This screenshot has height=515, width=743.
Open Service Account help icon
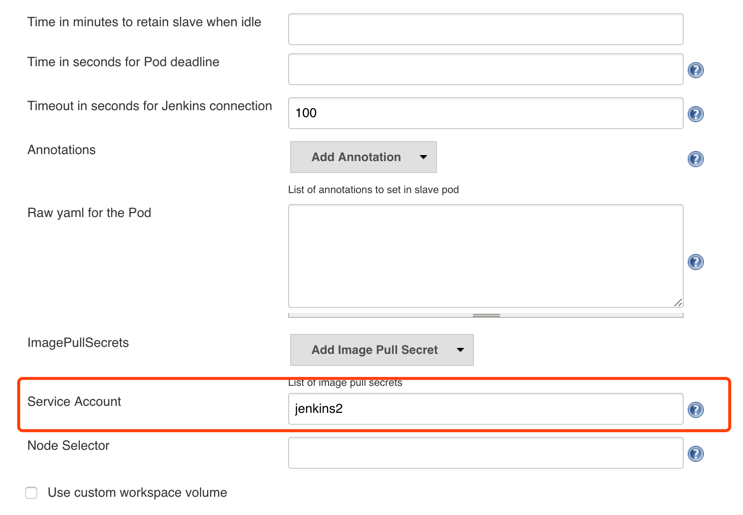coord(696,410)
